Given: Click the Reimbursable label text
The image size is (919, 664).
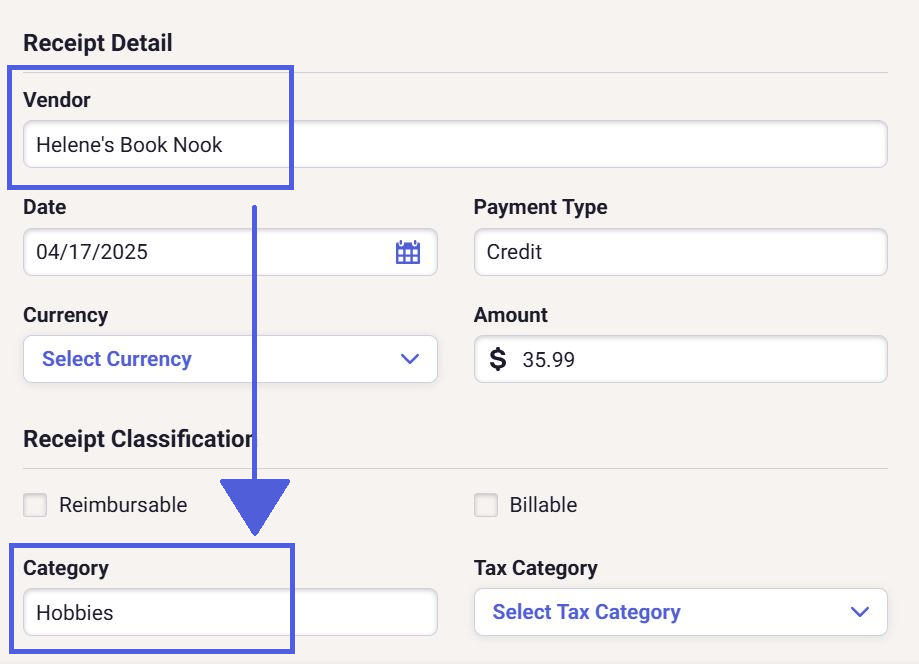Looking at the screenshot, I should point(123,505).
